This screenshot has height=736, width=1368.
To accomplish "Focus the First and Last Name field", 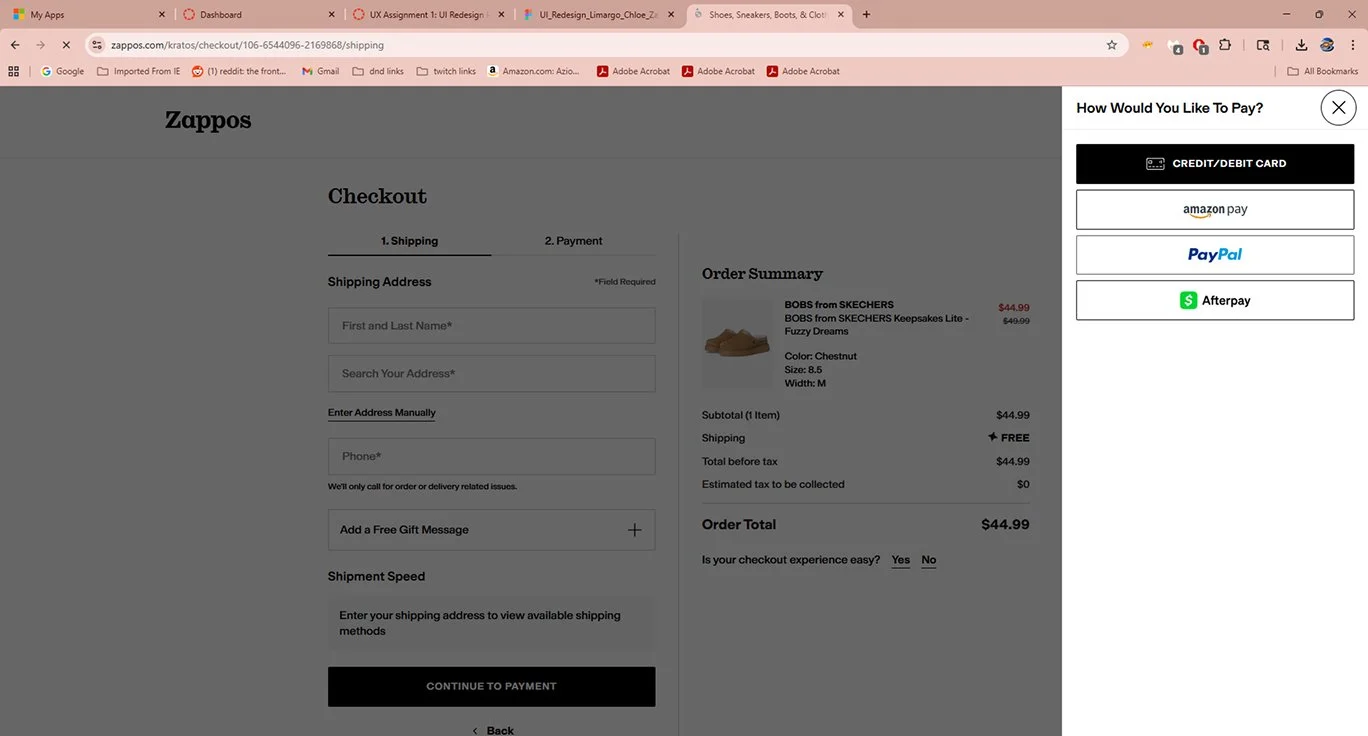I will click(491, 326).
